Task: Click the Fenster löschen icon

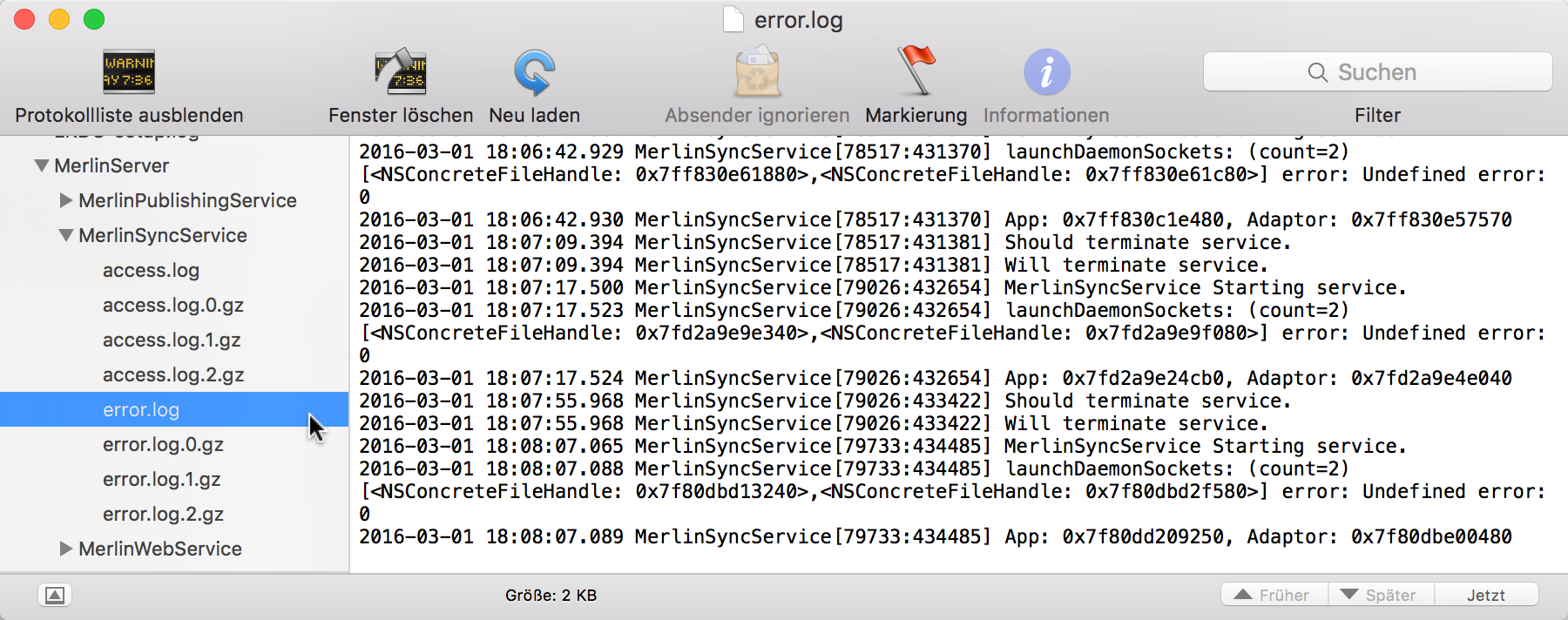Action: pos(401,71)
